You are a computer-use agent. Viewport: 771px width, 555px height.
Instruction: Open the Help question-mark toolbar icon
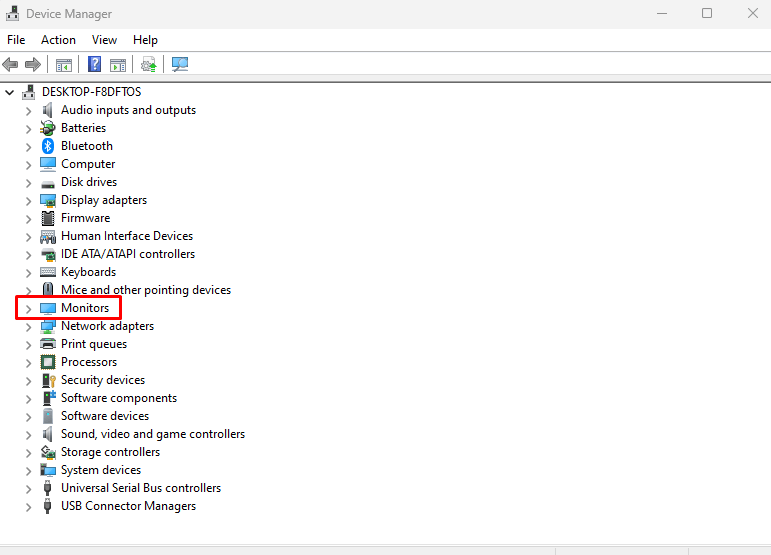[x=94, y=64]
